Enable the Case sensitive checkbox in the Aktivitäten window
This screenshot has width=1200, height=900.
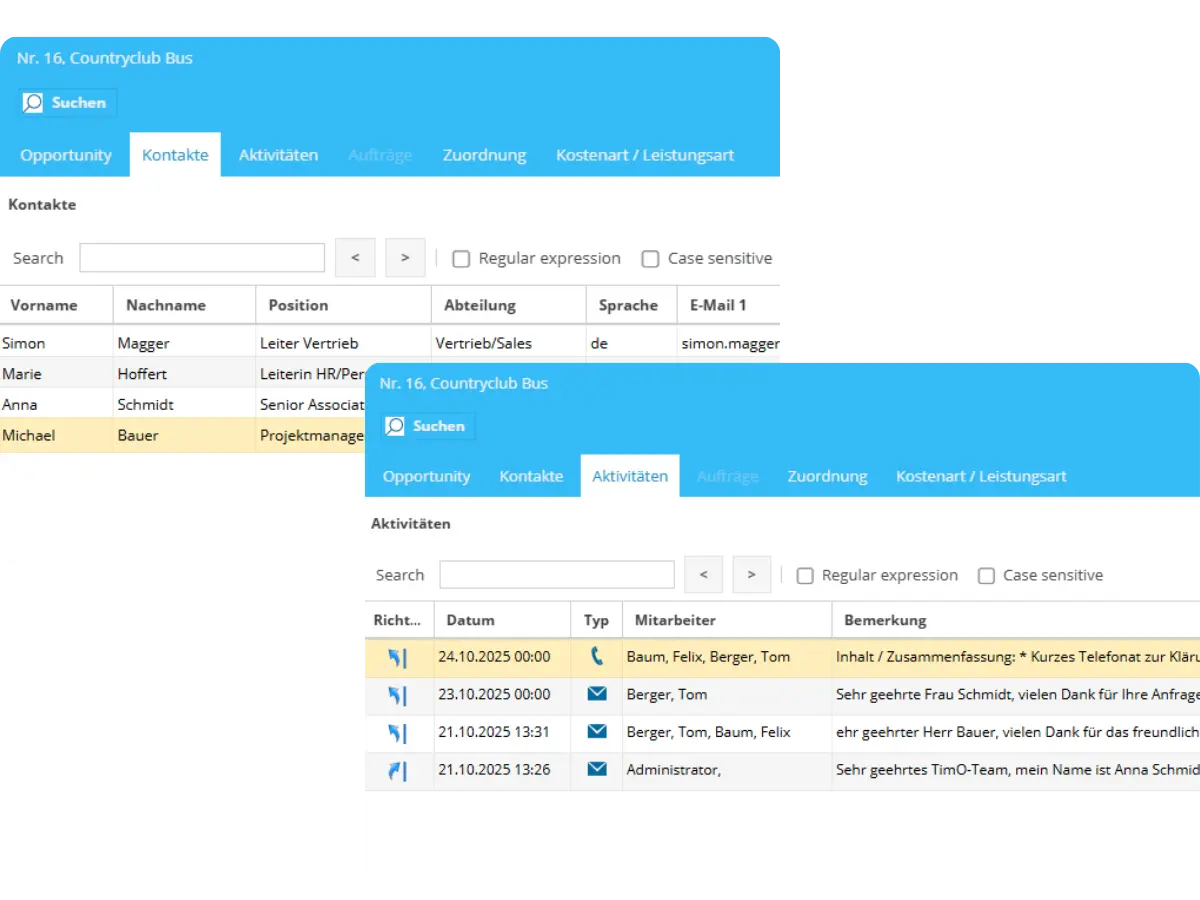[987, 575]
